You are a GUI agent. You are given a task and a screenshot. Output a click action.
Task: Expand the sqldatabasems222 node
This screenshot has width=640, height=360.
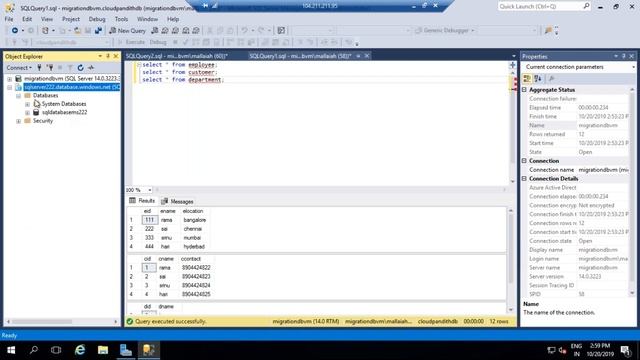pyautogui.click(x=27, y=113)
